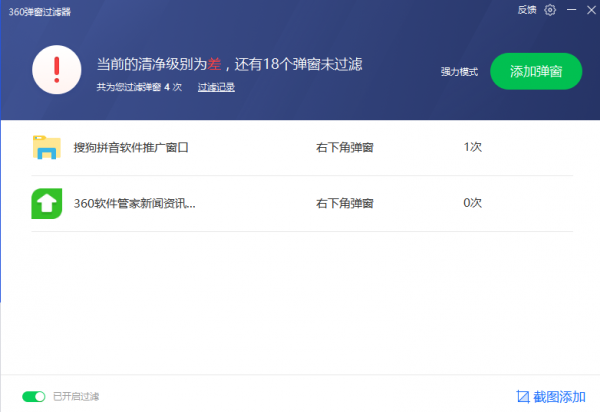The width and height of the screenshot is (600, 412).
Task: Click the 截图添加 crop icon
Action: (x=522, y=396)
